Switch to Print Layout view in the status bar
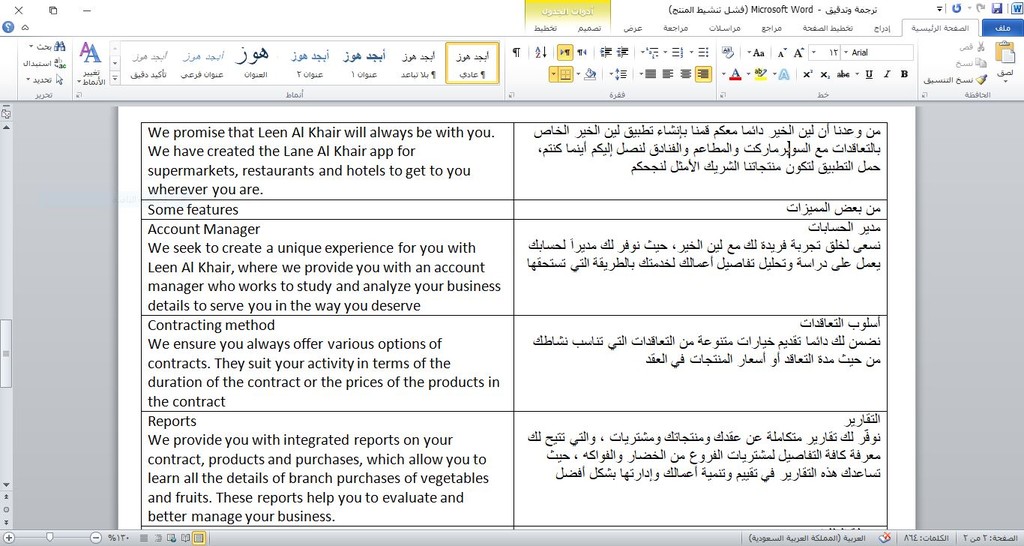 tap(199, 538)
